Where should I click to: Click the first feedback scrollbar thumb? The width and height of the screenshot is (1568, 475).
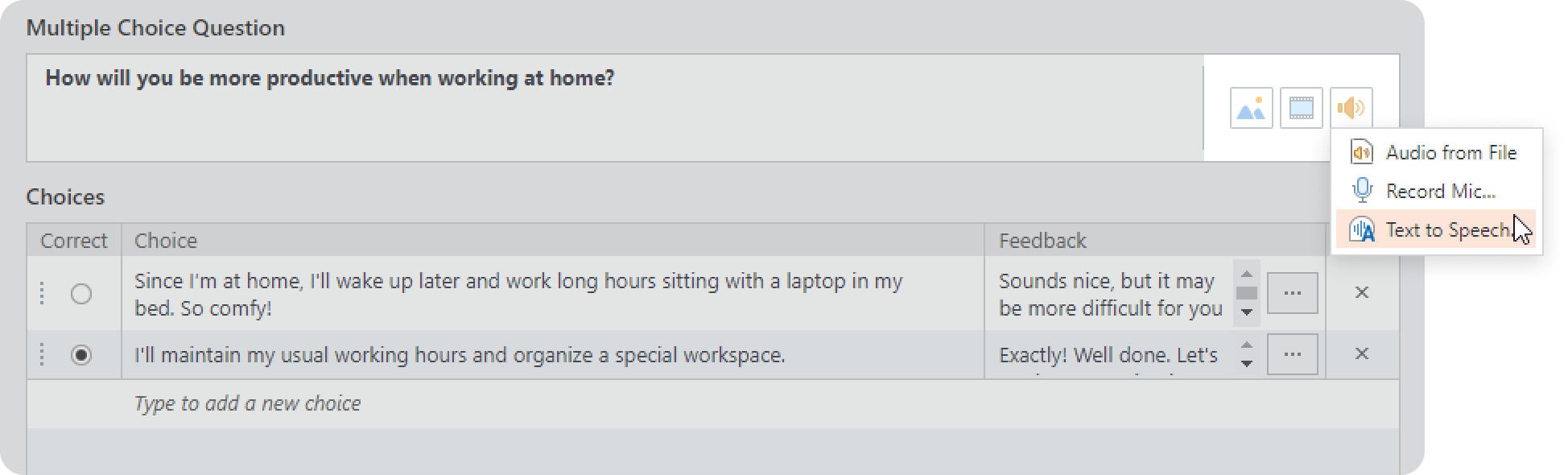pyautogui.click(x=1247, y=293)
